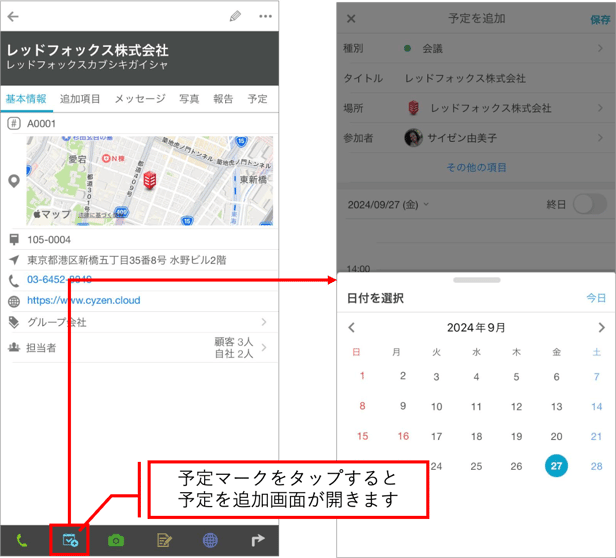Select September 25 in calendar
616x558 pixels.
[476, 466]
